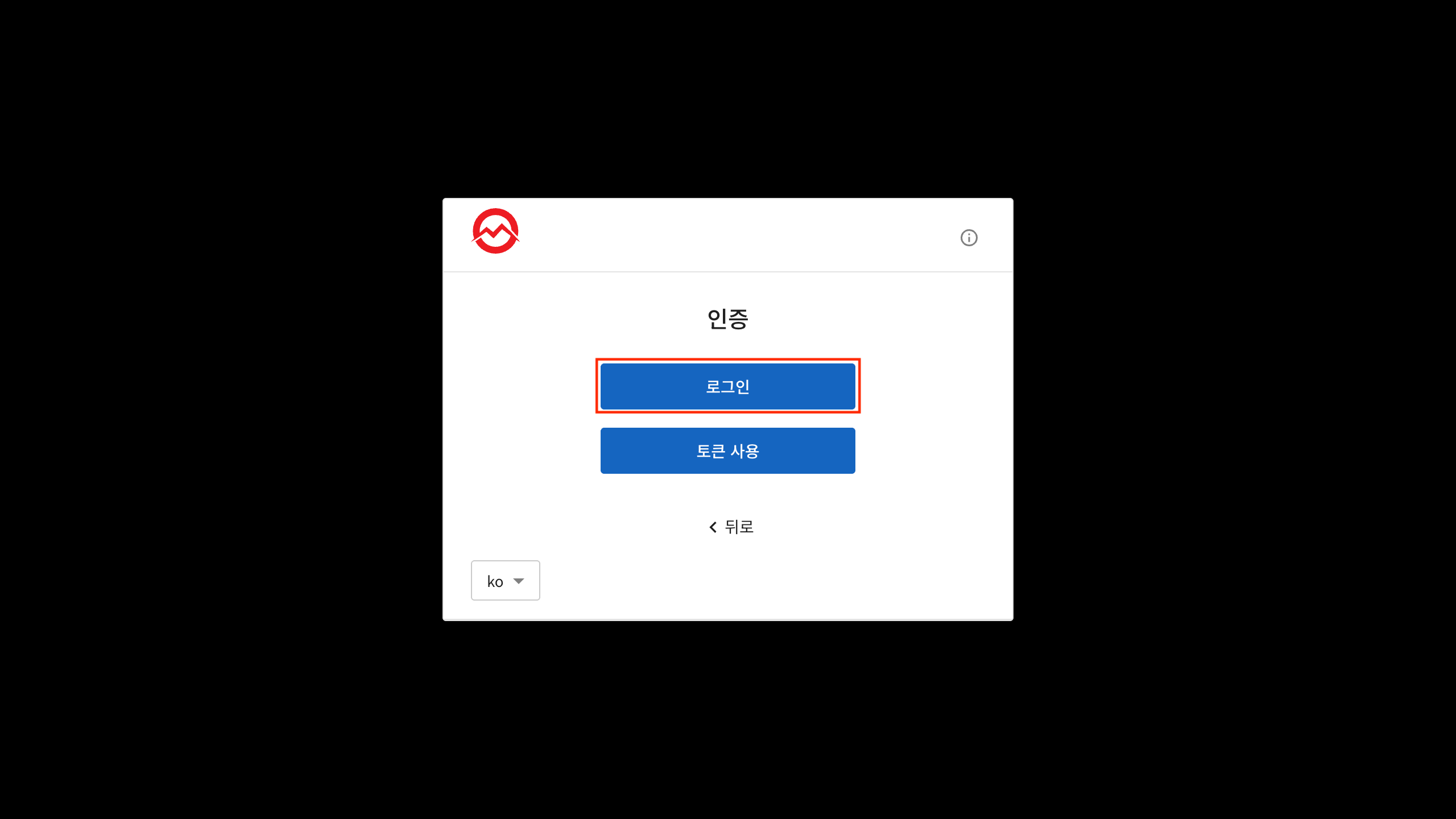This screenshot has width=1456, height=819.
Task: Go back using the 뒤로 link
Action: click(731, 527)
